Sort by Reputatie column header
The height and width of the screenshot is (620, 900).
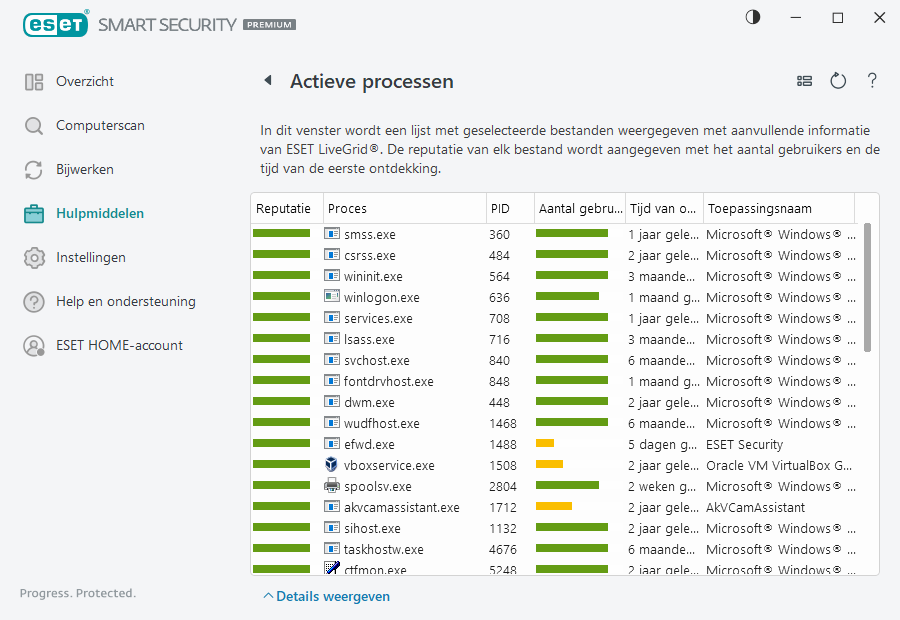click(x=283, y=209)
